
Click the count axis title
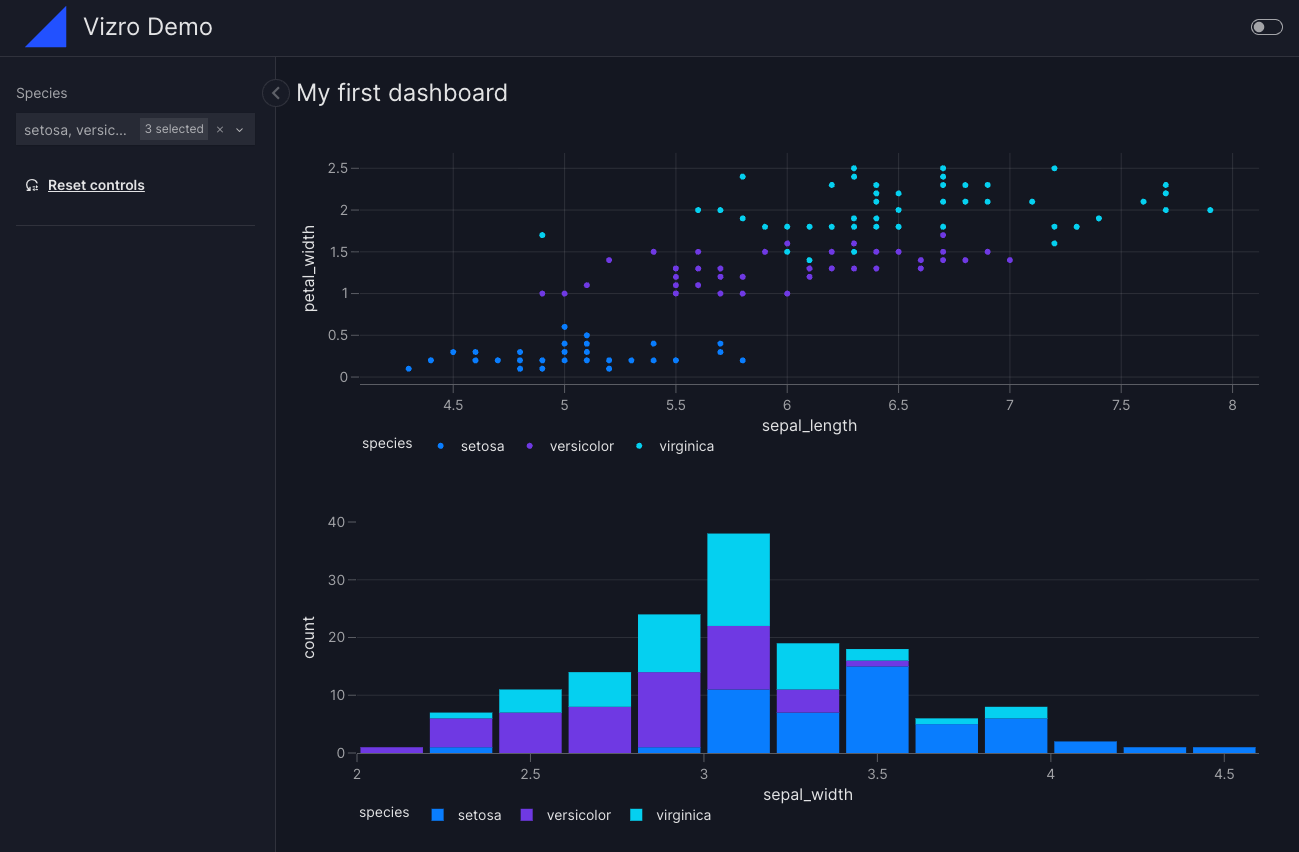pyautogui.click(x=309, y=637)
